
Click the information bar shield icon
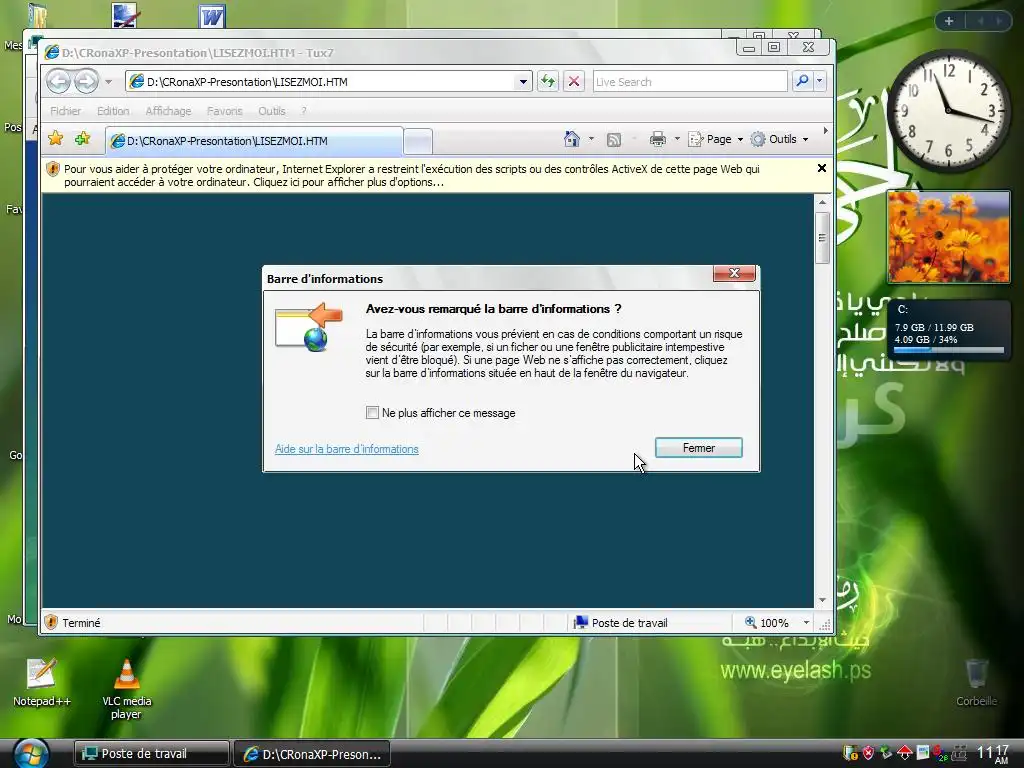[53, 169]
